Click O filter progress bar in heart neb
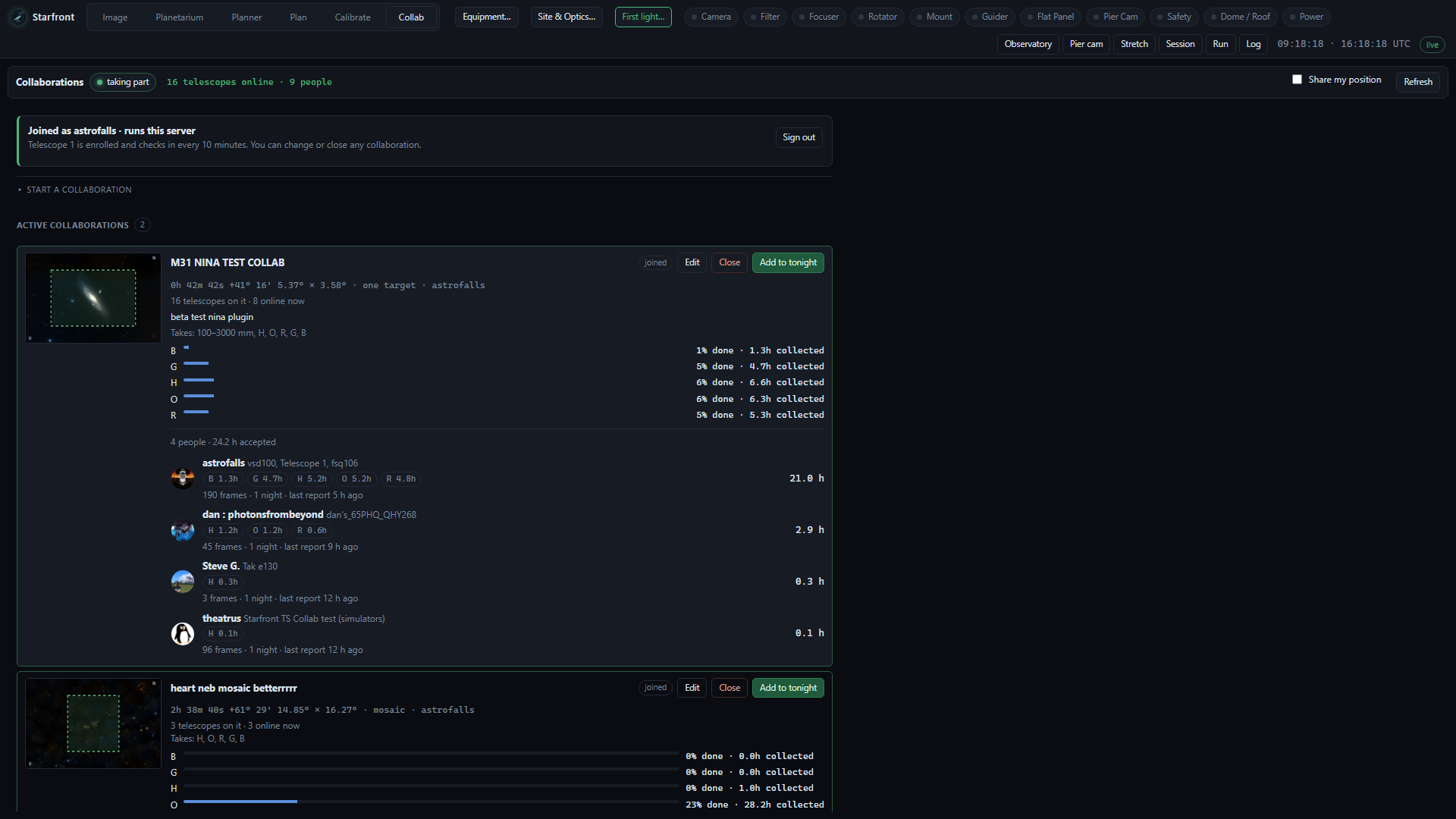Image resolution: width=1456 pixels, height=819 pixels. click(431, 802)
